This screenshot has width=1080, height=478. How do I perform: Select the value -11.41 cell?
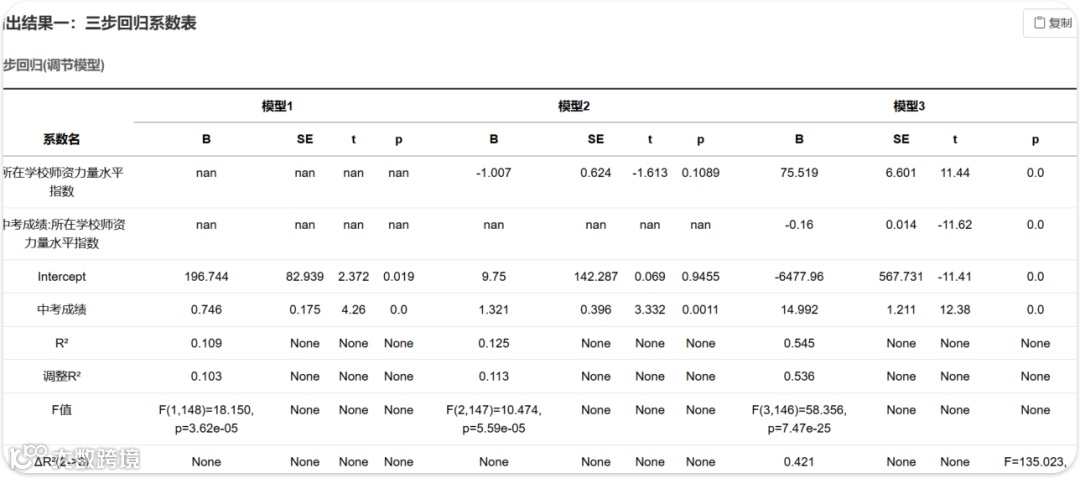pyautogui.click(x=955, y=276)
